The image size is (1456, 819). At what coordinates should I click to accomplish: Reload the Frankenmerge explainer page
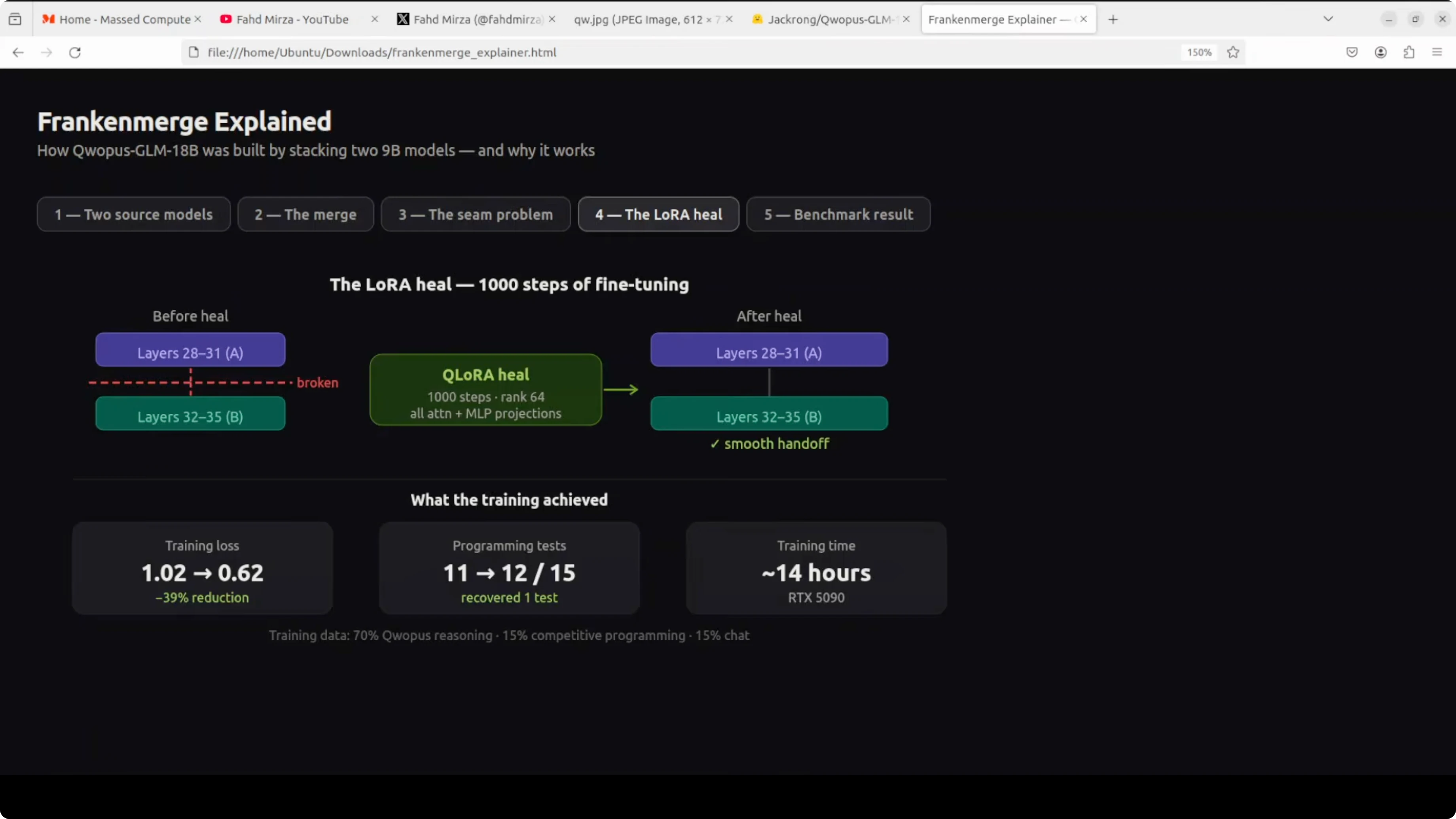click(x=75, y=53)
